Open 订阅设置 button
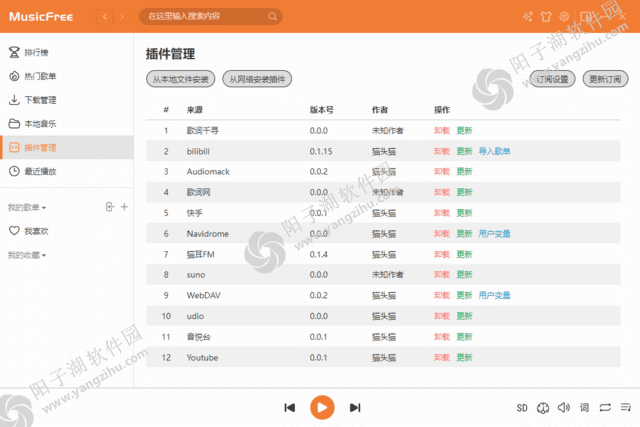The width and height of the screenshot is (640, 427). [552, 79]
